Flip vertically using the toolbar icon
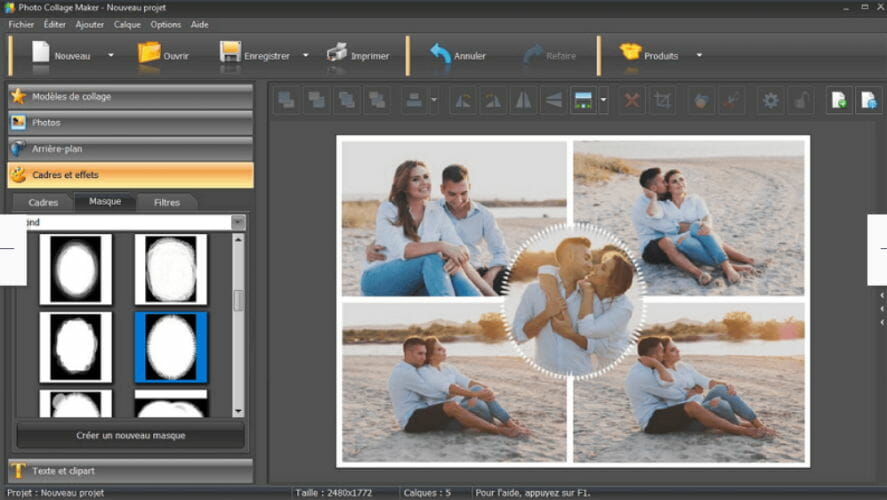Screen dimensions: 887x500 click(552, 100)
